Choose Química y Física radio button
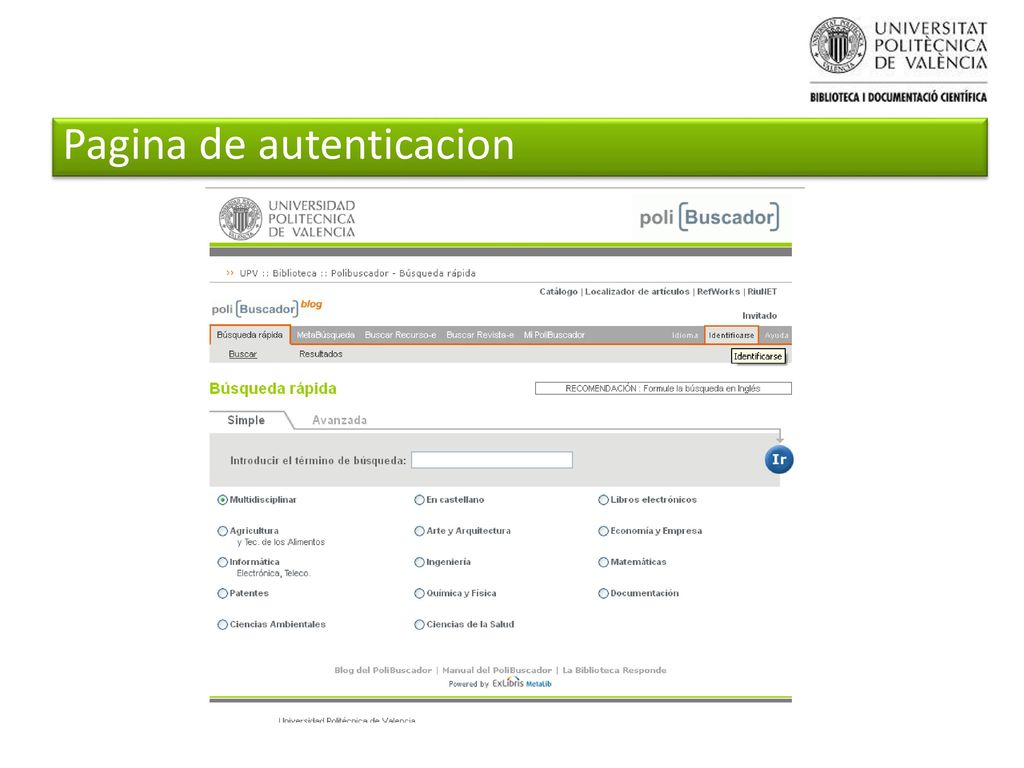Screen dimensions: 1024x768 pyautogui.click(x=419, y=594)
